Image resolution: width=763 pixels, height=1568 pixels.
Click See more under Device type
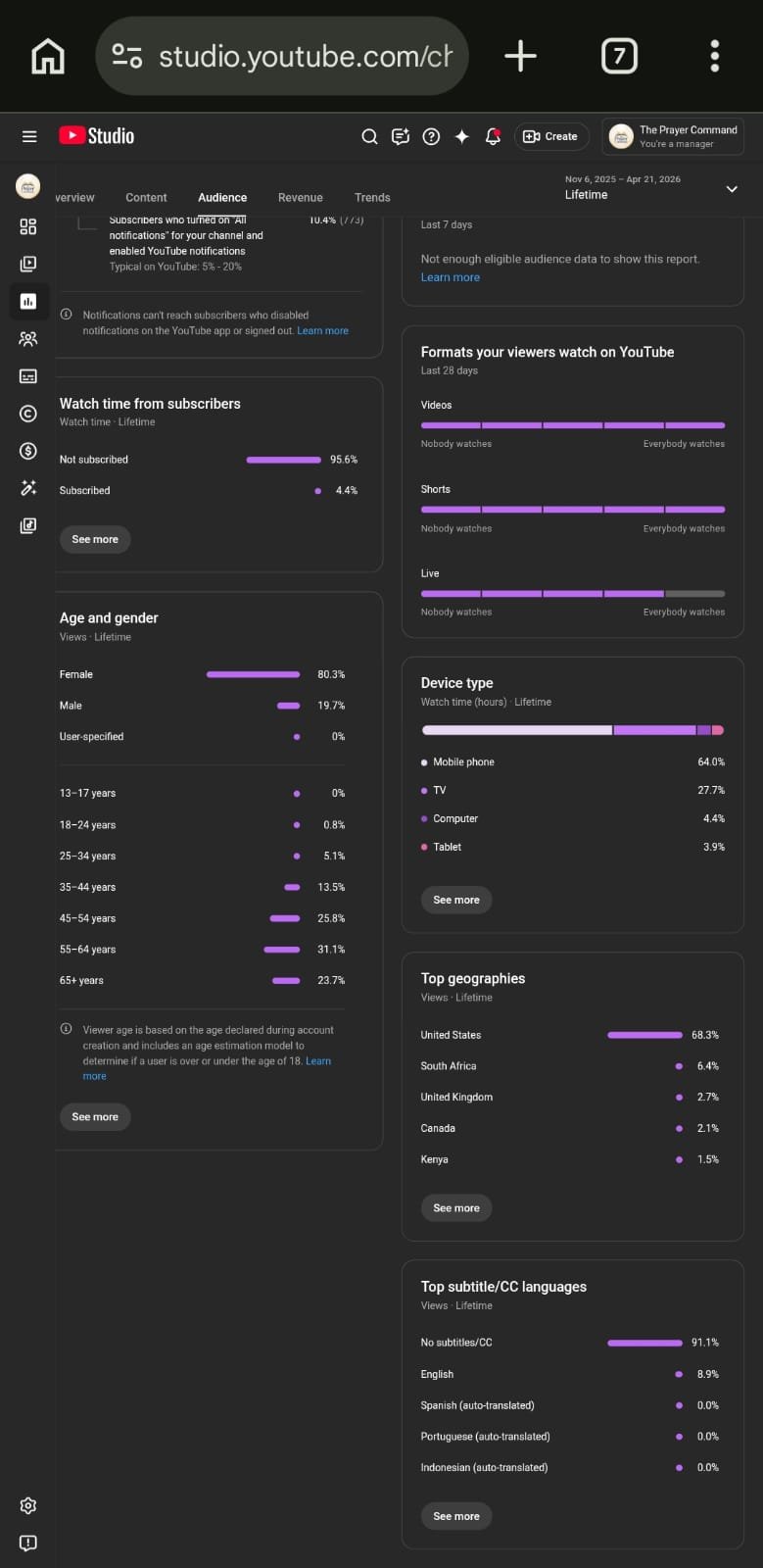456,900
